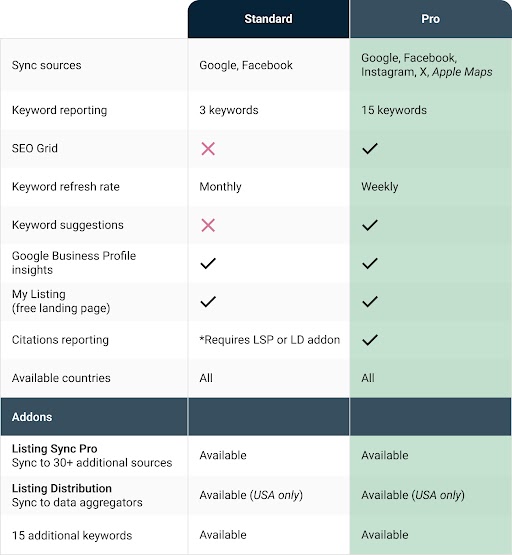Click the Pro checkmark for Google Business Profile insights
This screenshot has width=512, height=555.
370,263
